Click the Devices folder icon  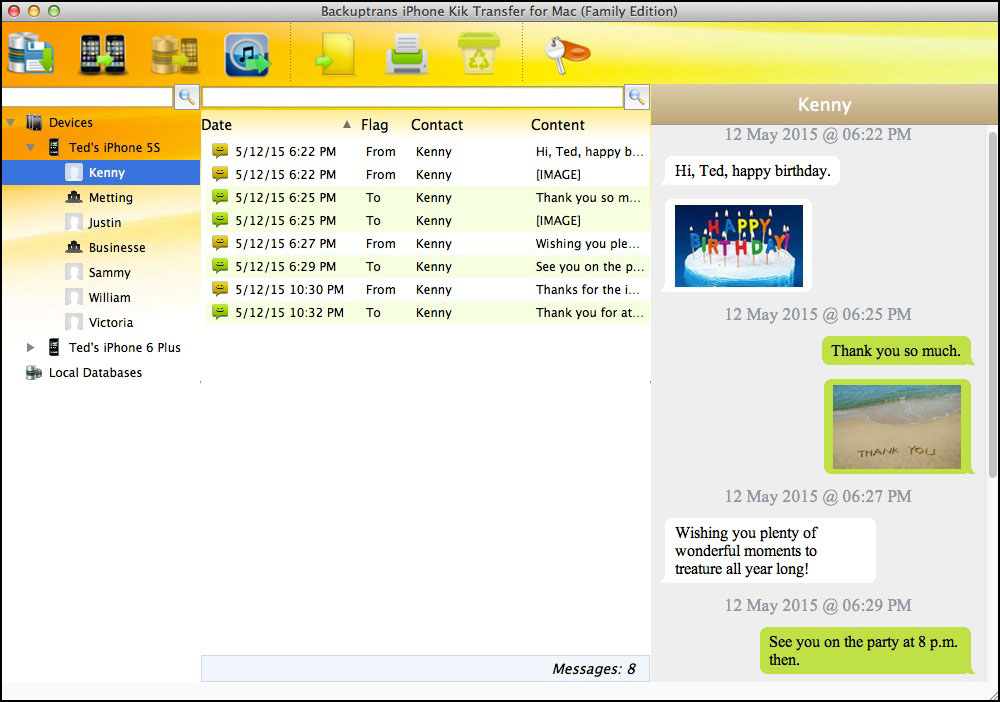(x=34, y=122)
